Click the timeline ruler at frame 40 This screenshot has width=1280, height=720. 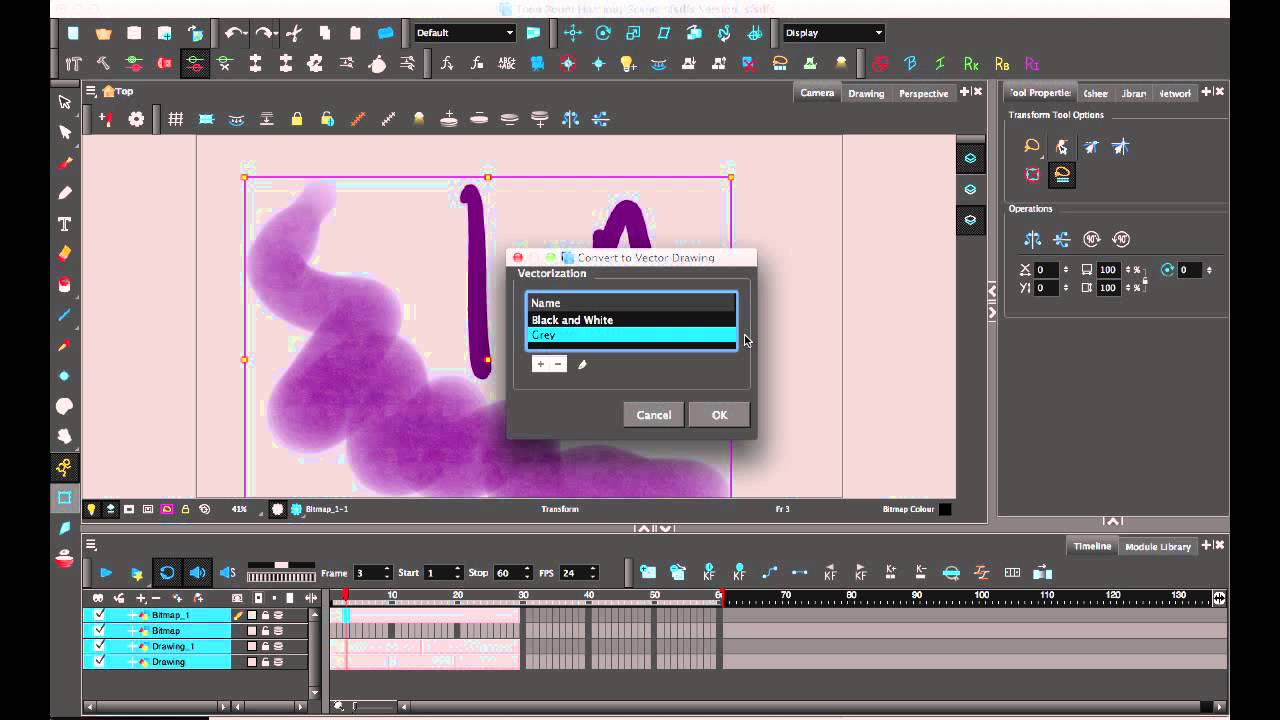click(589, 597)
